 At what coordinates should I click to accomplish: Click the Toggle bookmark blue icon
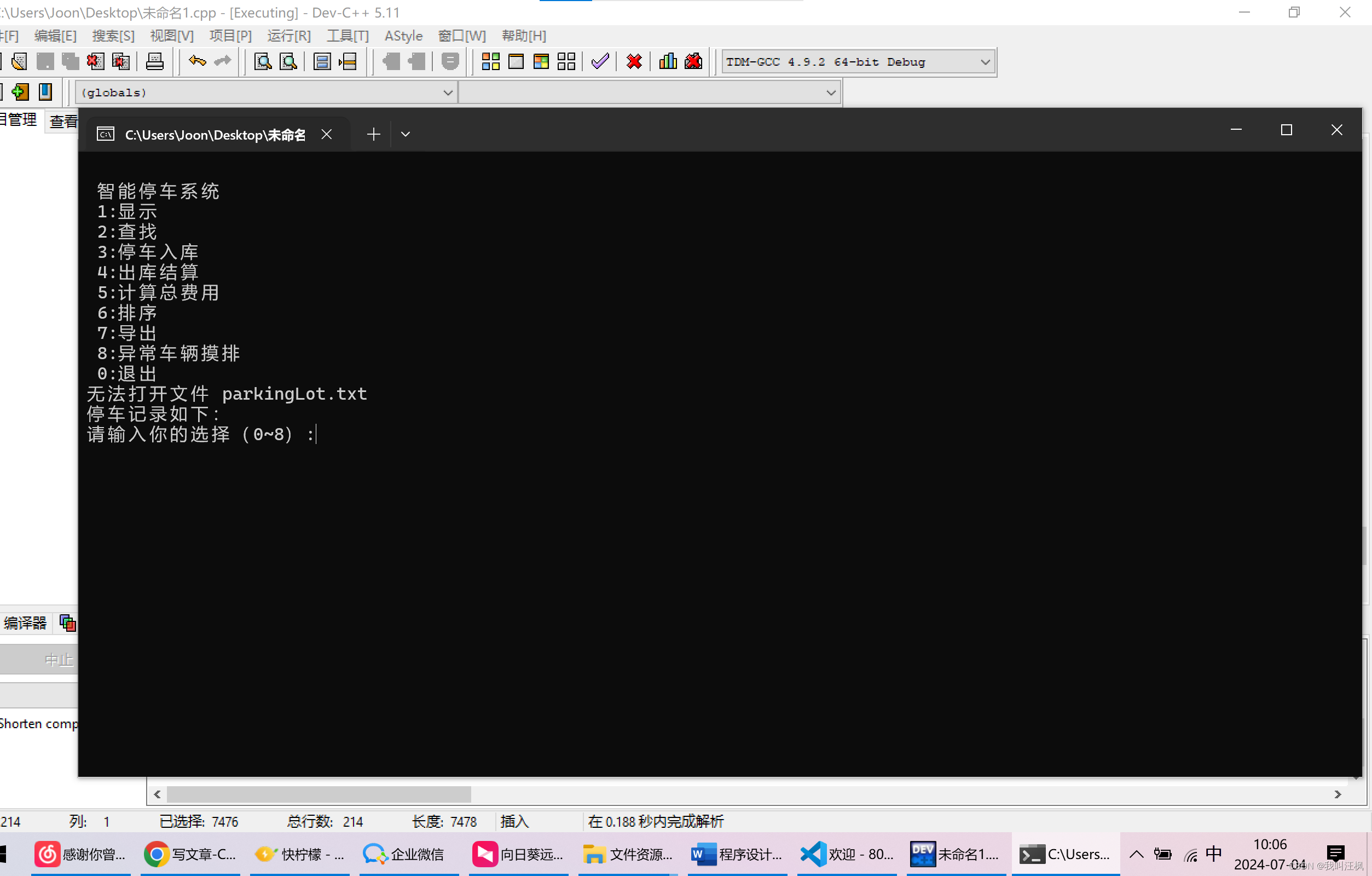tap(45, 92)
